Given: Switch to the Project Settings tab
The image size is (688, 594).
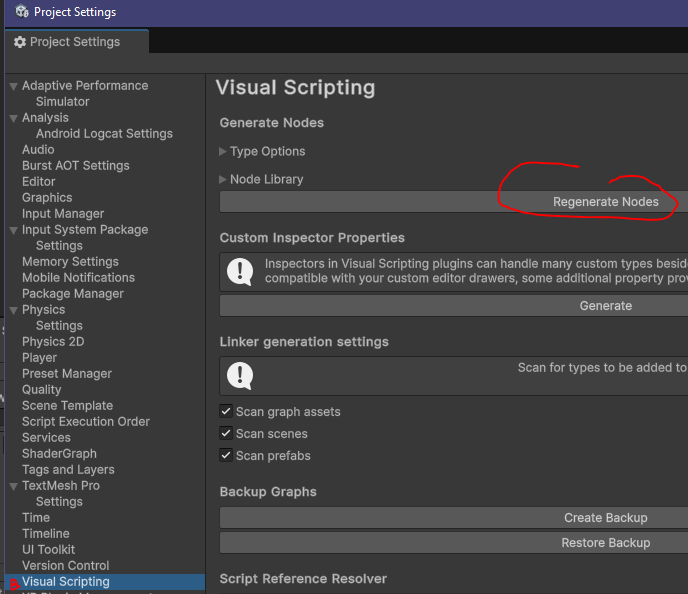Looking at the screenshot, I should pos(74,42).
